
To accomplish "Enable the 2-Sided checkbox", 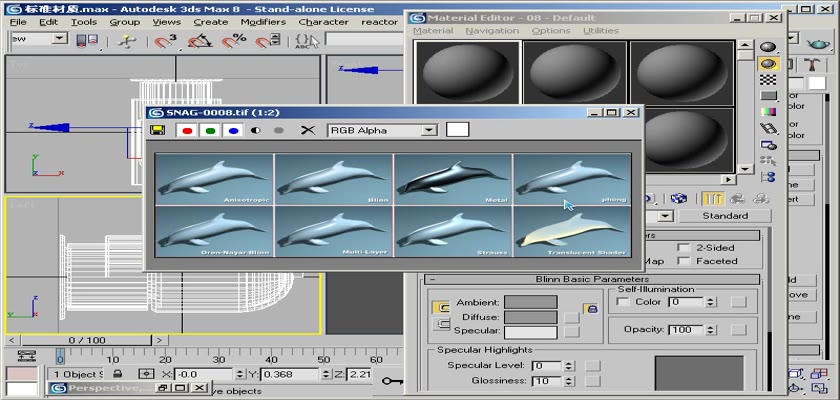I will 684,247.
